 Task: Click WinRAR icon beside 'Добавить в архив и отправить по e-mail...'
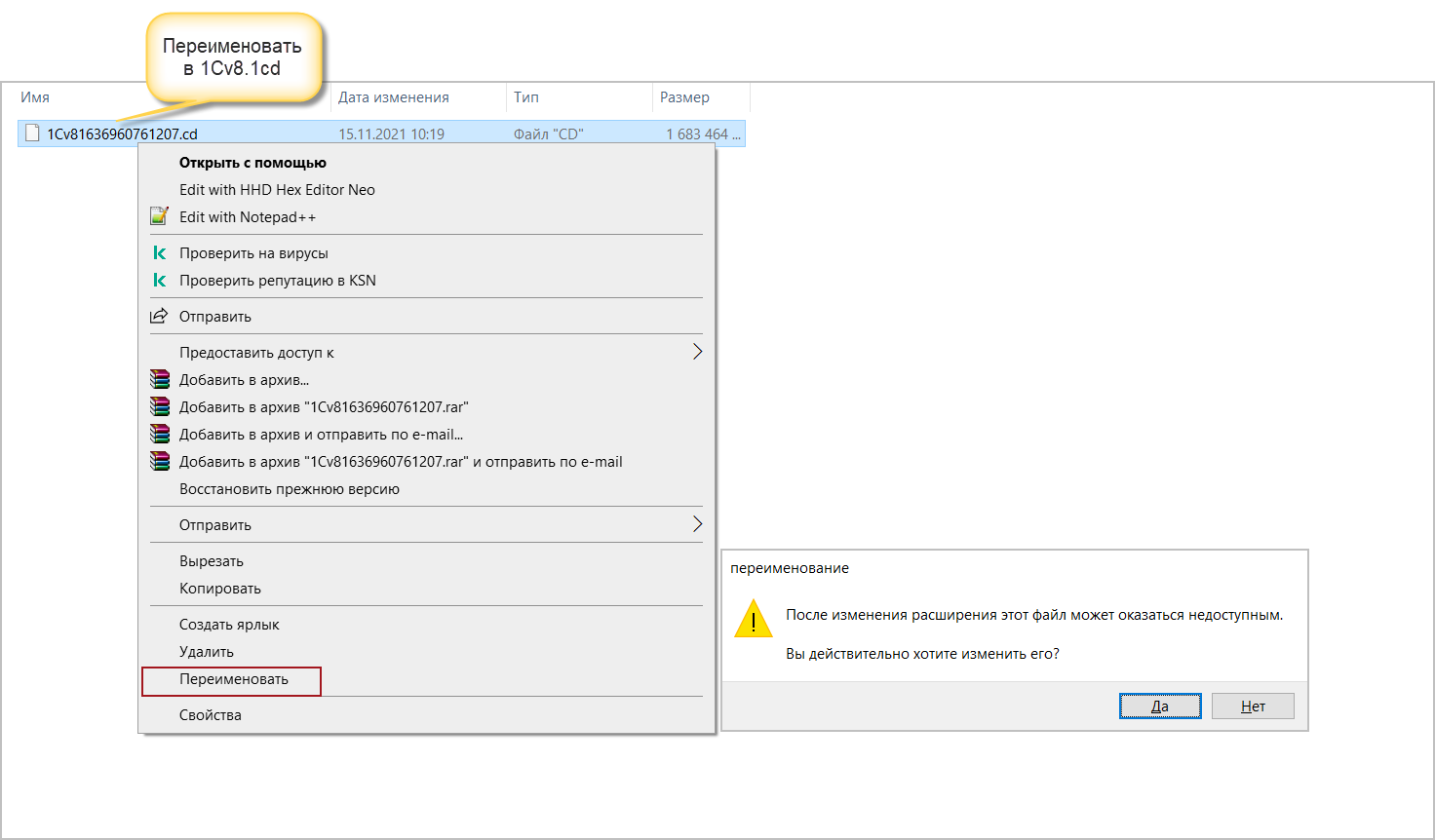(x=159, y=435)
